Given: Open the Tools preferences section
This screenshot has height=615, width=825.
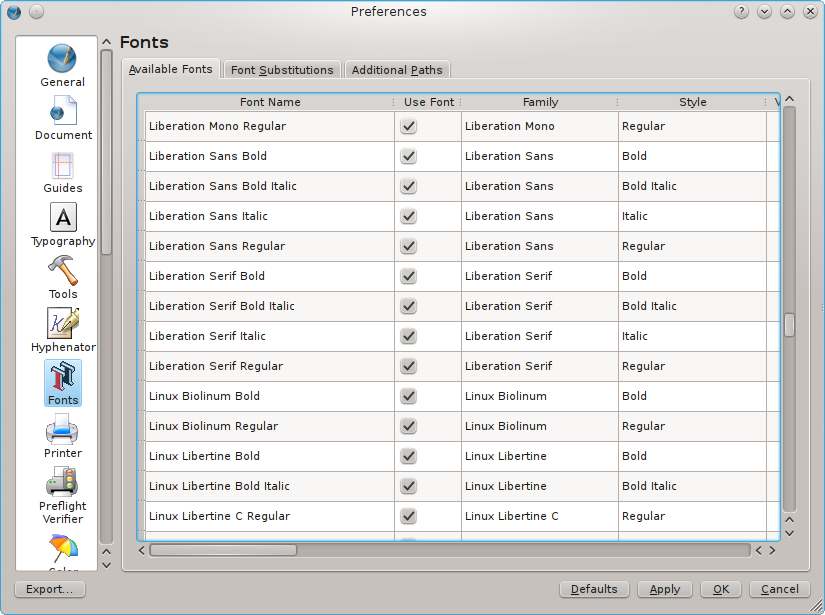Looking at the screenshot, I should [63, 278].
